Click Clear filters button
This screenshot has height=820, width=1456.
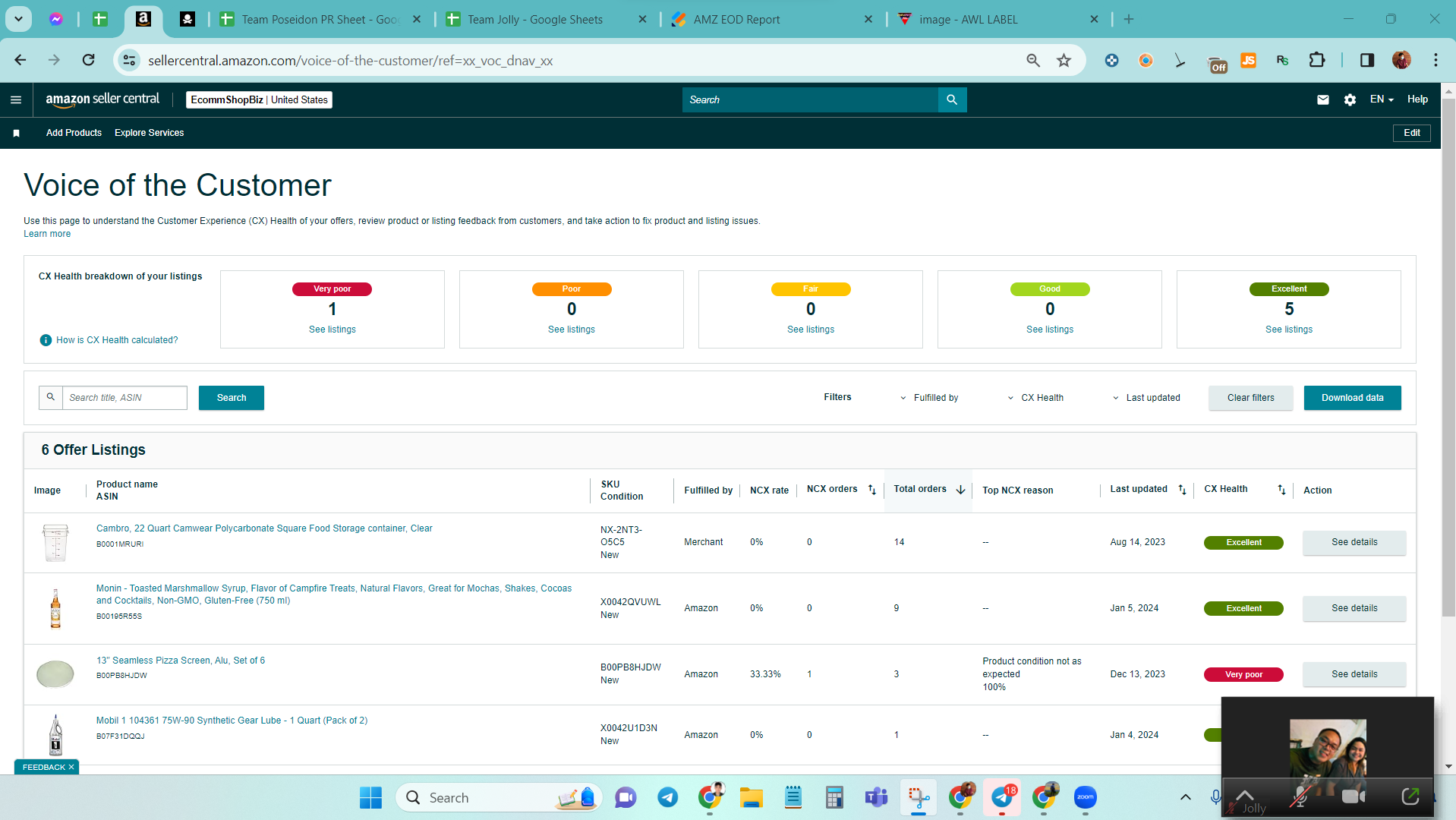click(x=1251, y=398)
